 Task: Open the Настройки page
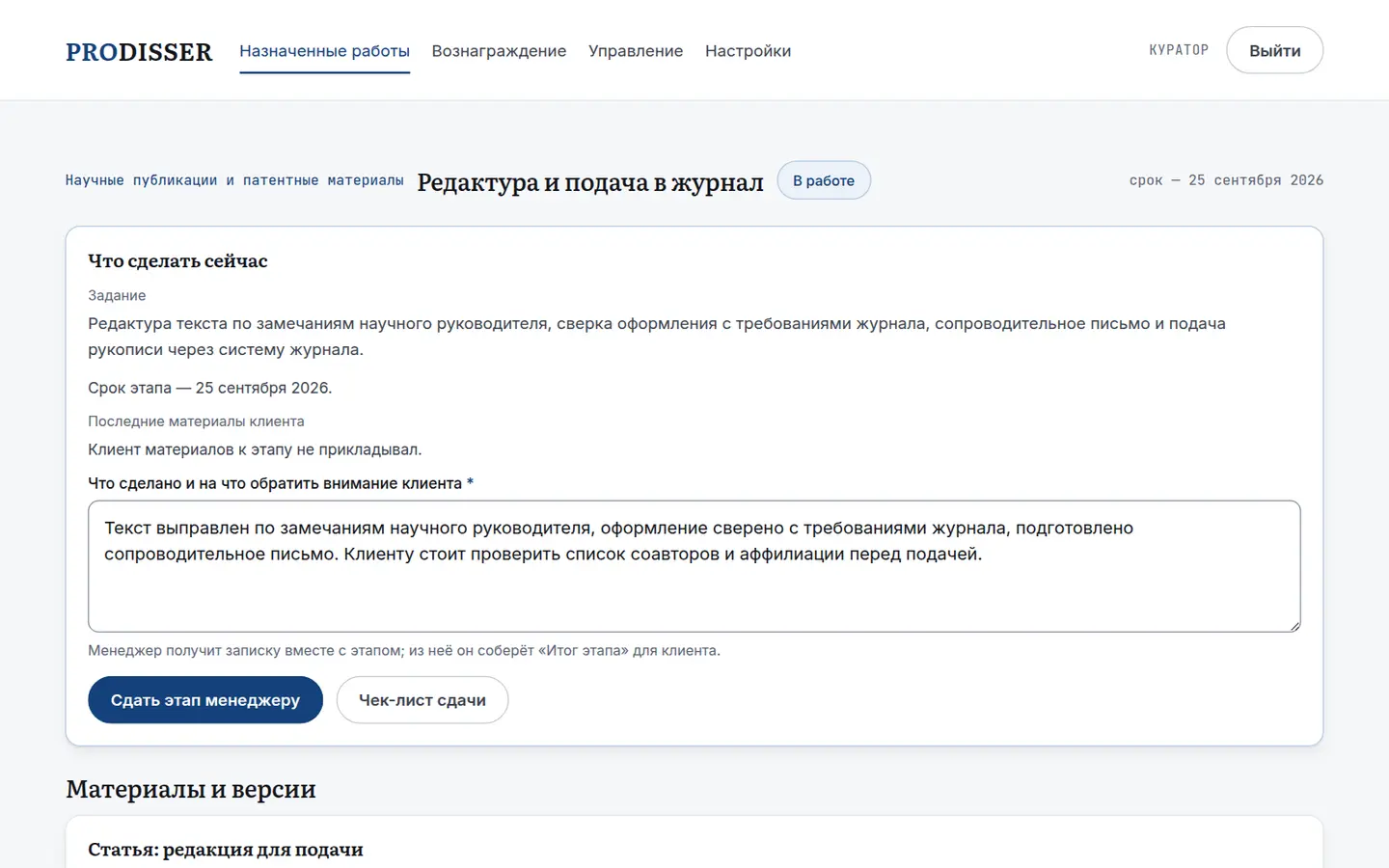tap(748, 51)
